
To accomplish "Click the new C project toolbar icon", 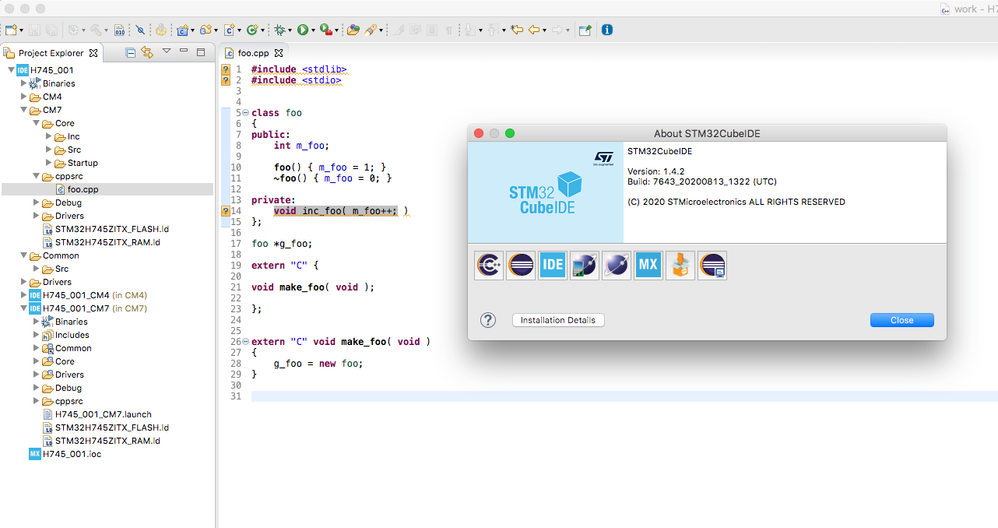I will click(183, 30).
